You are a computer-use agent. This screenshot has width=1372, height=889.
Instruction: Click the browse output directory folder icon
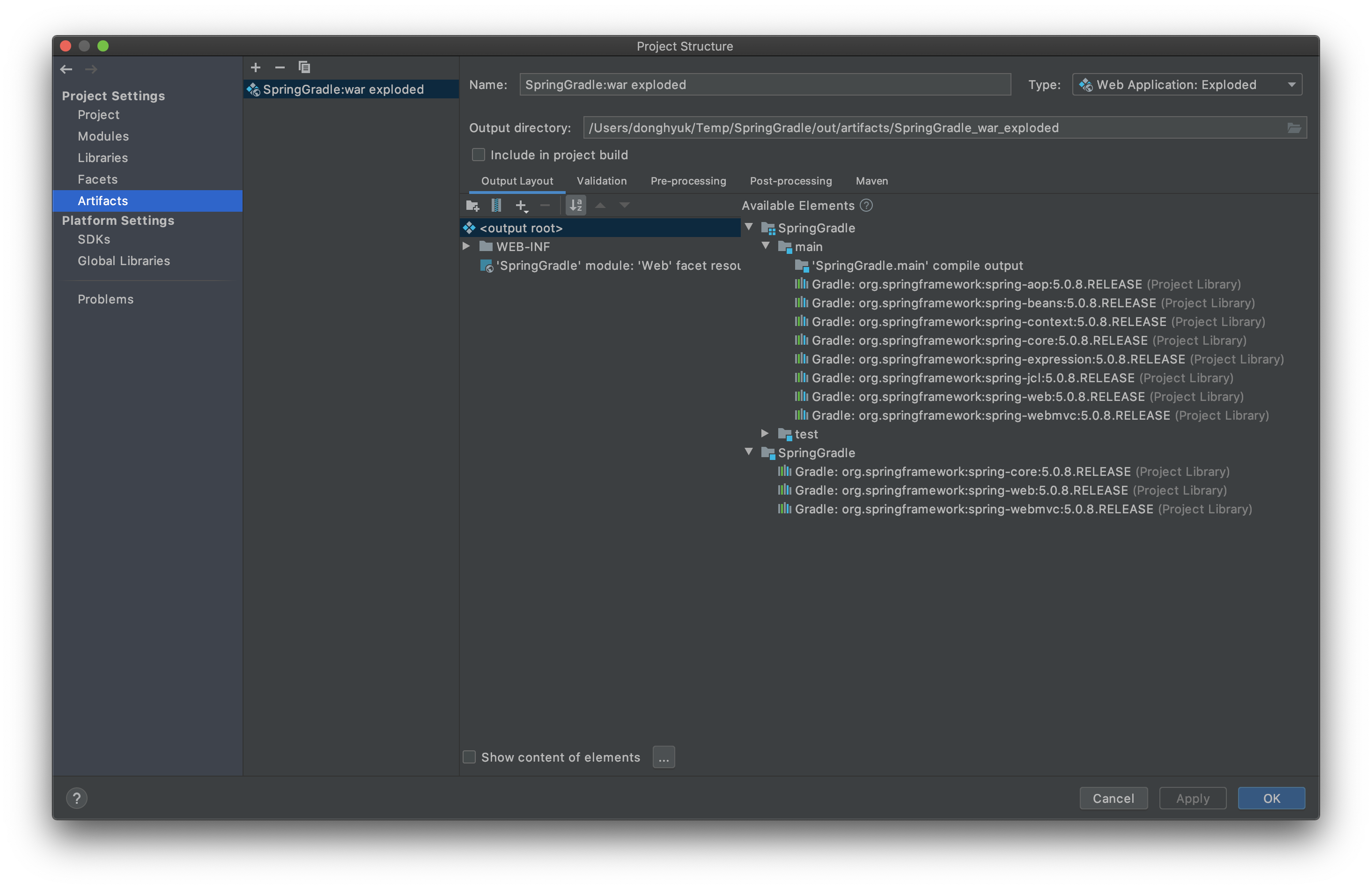tap(1294, 127)
